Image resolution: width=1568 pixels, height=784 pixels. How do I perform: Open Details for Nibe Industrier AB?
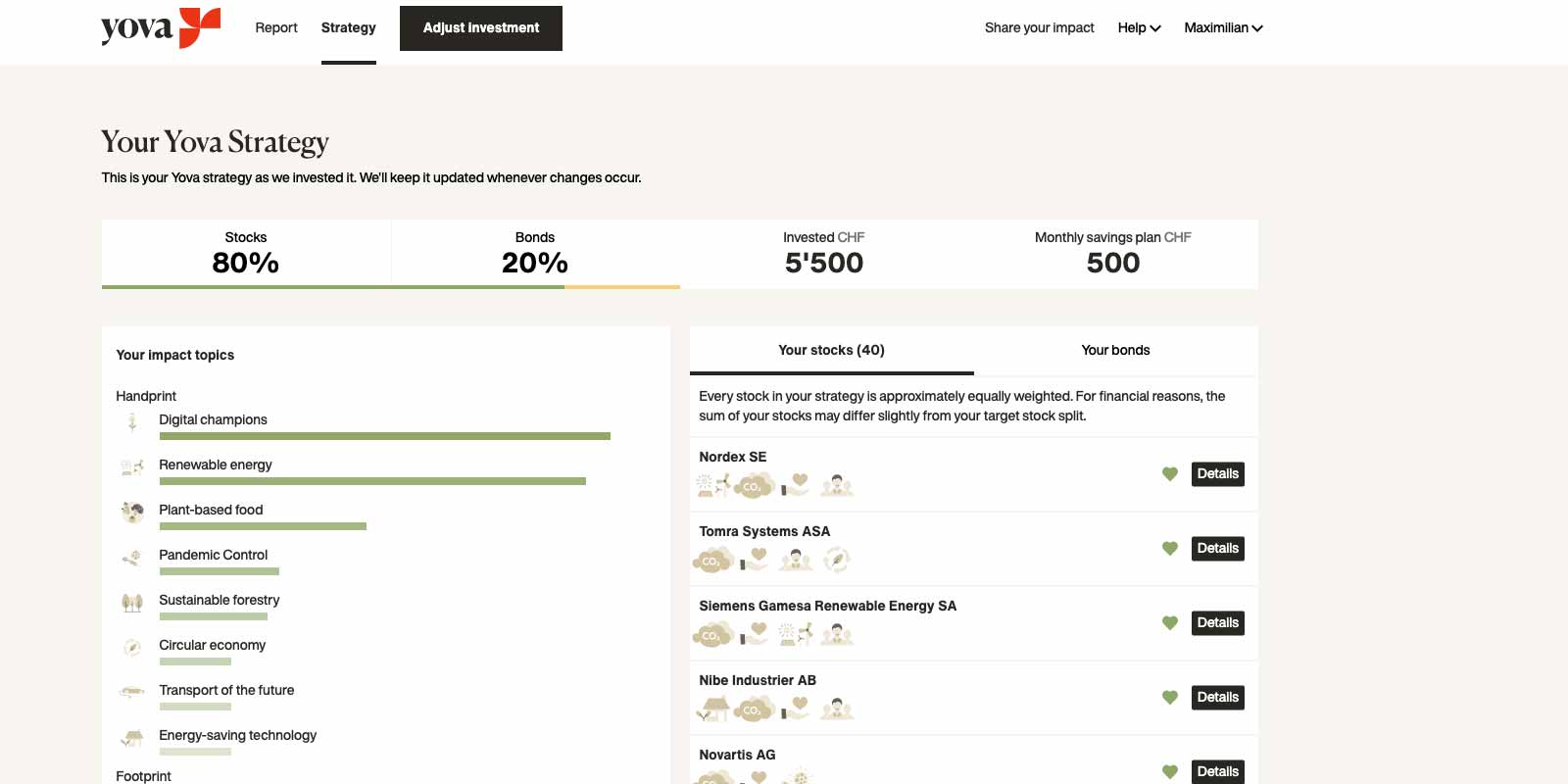[x=1218, y=698]
